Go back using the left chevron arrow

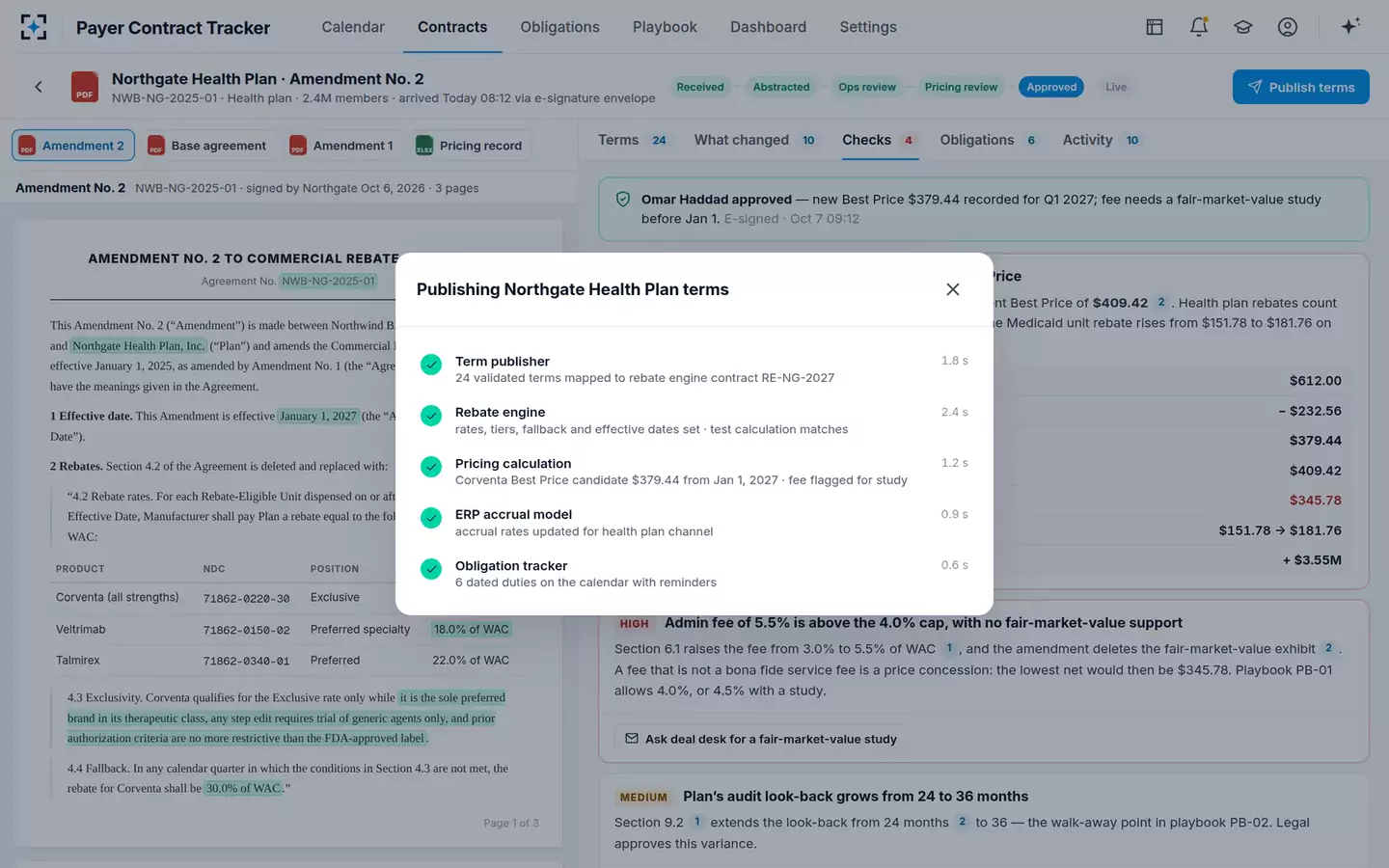click(39, 87)
